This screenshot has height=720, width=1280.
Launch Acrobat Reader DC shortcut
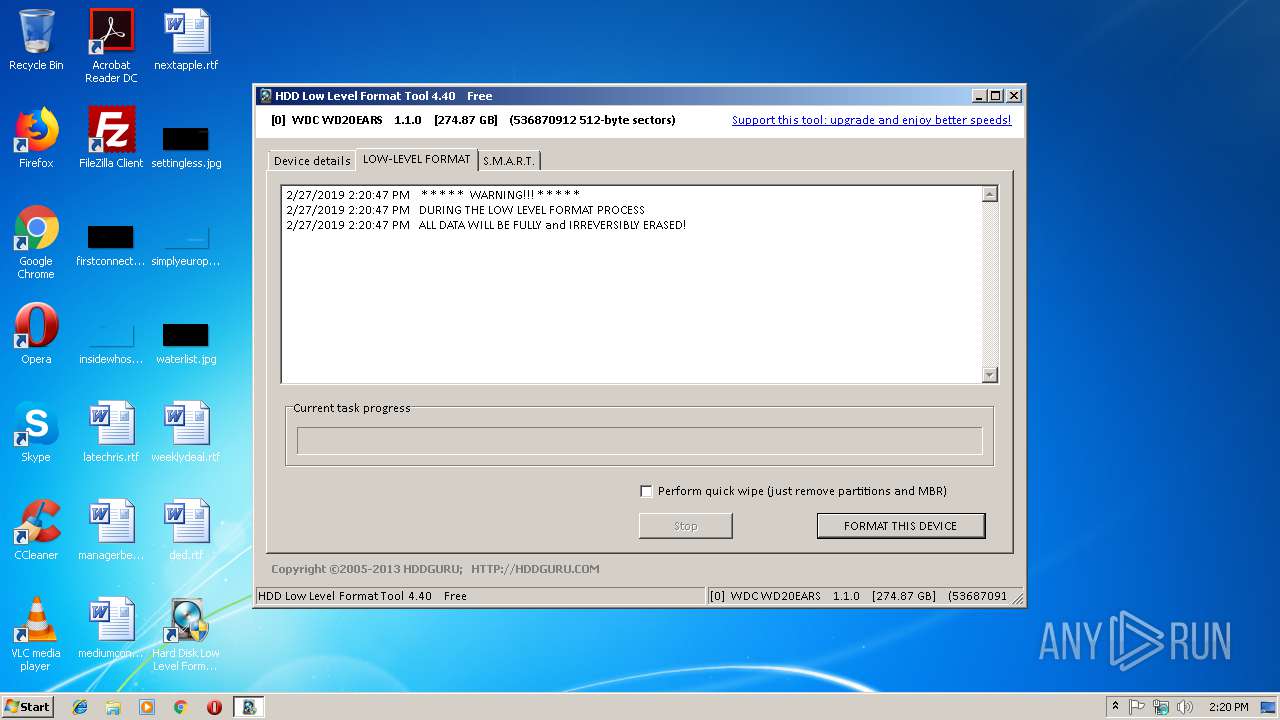coord(111,46)
